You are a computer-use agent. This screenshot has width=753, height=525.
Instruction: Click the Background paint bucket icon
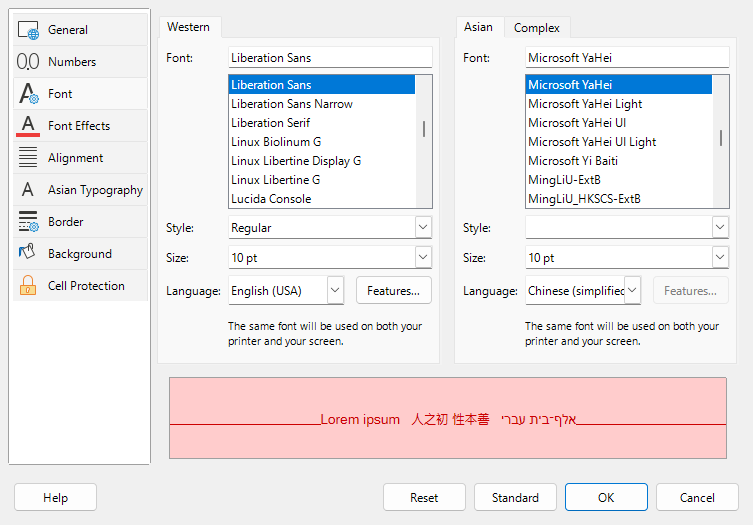pos(27,252)
